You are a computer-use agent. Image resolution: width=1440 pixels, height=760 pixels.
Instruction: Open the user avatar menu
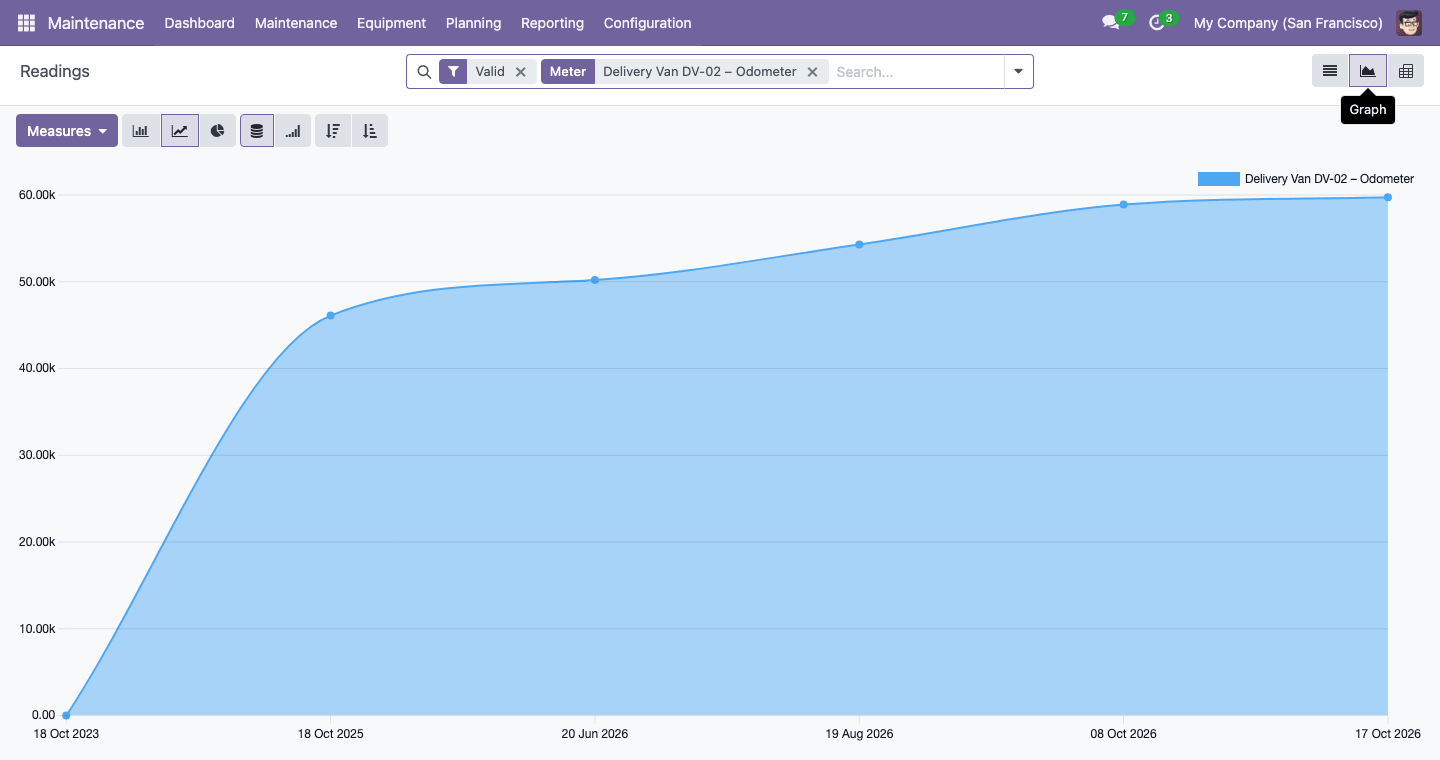point(1409,23)
